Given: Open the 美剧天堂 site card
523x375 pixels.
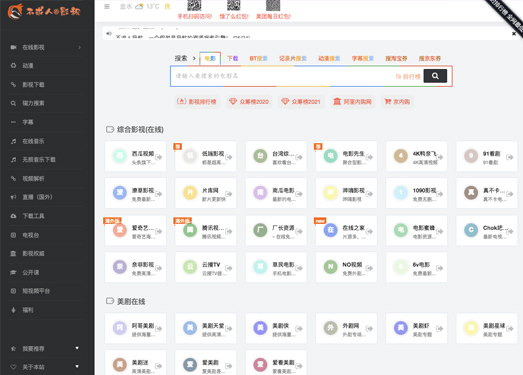Looking at the screenshot, I should pyautogui.click(x=206, y=328).
